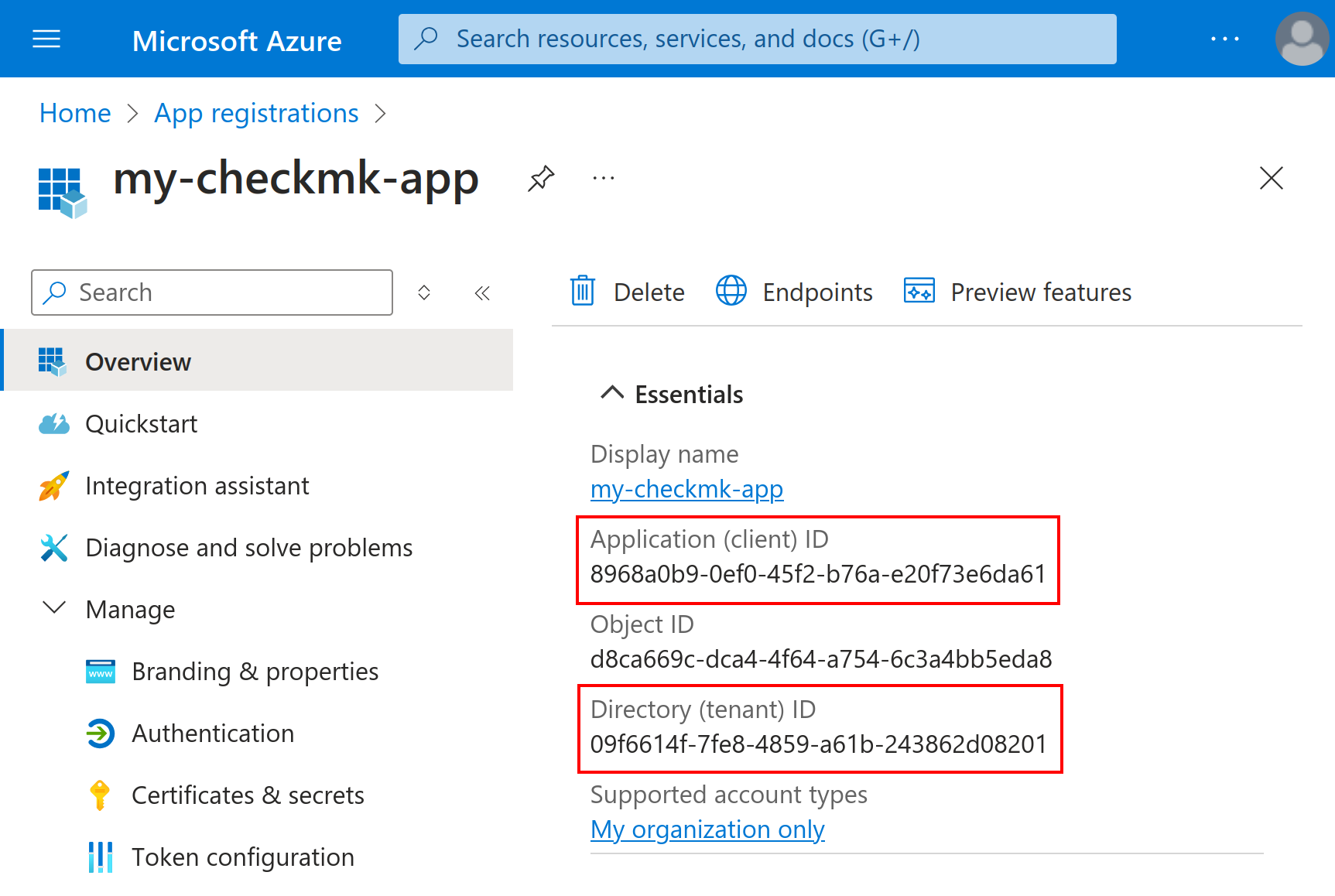Click the Token configuration bars icon
The image size is (1335, 896).
click(101, 857)
